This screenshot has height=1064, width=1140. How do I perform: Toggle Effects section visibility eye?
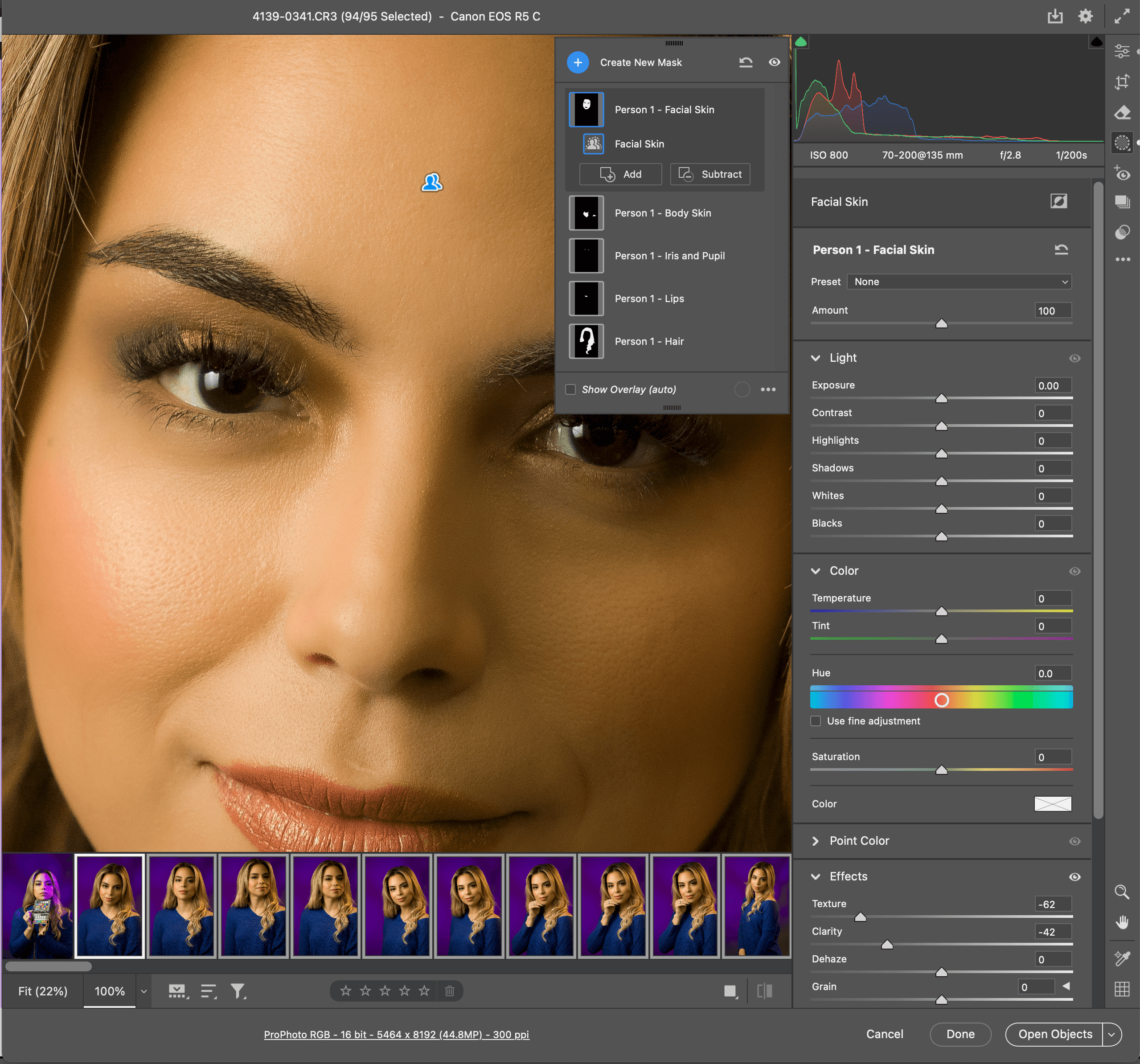[1074, 876]
